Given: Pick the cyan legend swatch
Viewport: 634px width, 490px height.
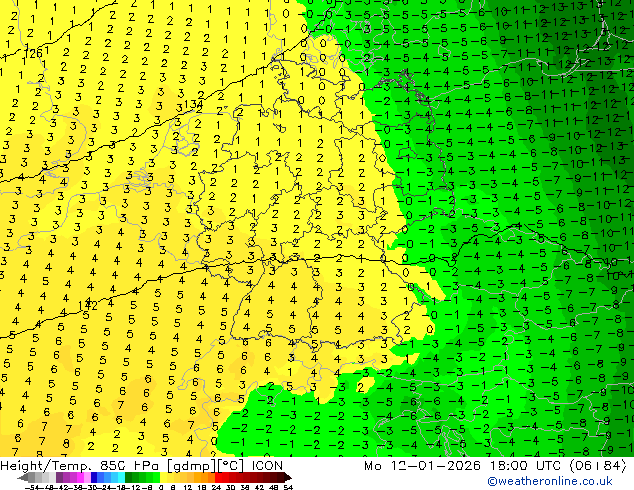Looking at the screenshot, I should tap(121, 477).
